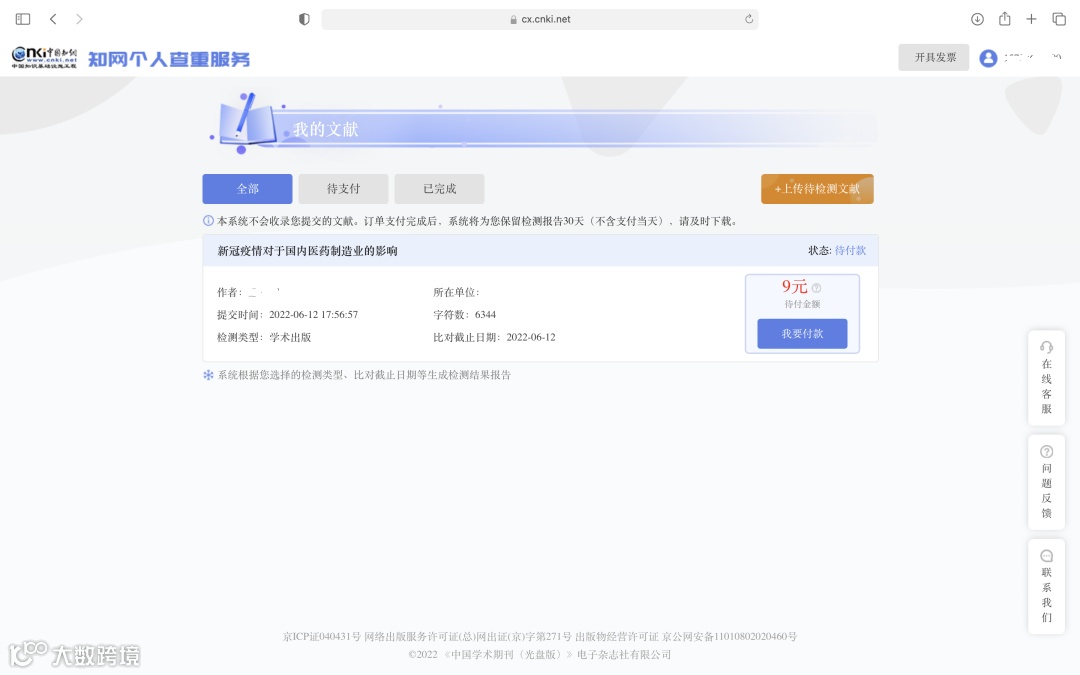
Task: Click the 我的文献 banner heading
Action: click(x=326, y=129)
